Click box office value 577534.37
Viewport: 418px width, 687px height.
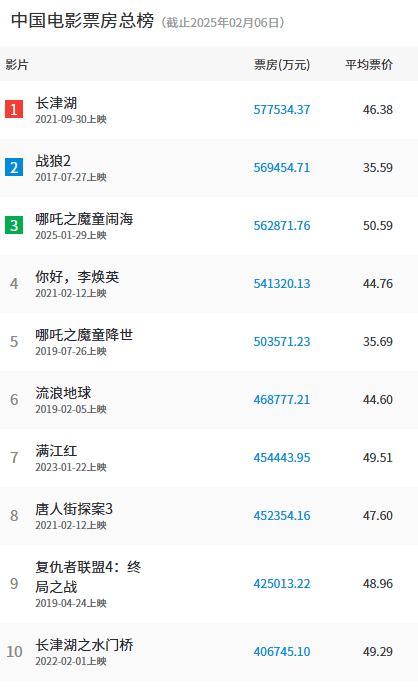(282, 110)
